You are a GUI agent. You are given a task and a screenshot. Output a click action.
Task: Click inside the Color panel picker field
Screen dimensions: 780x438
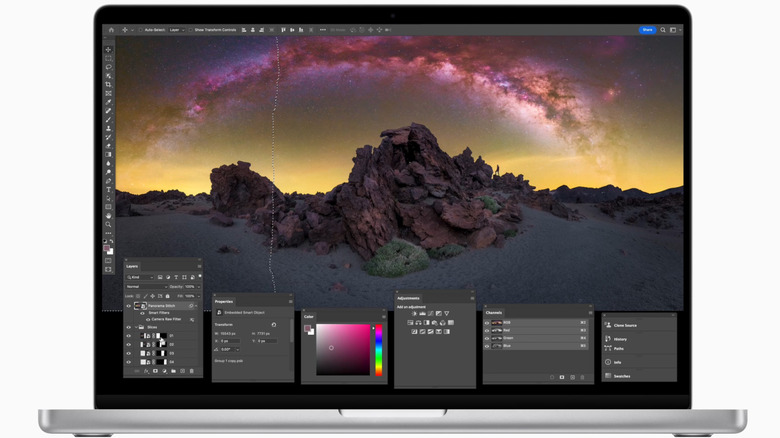tap(343, 349)
